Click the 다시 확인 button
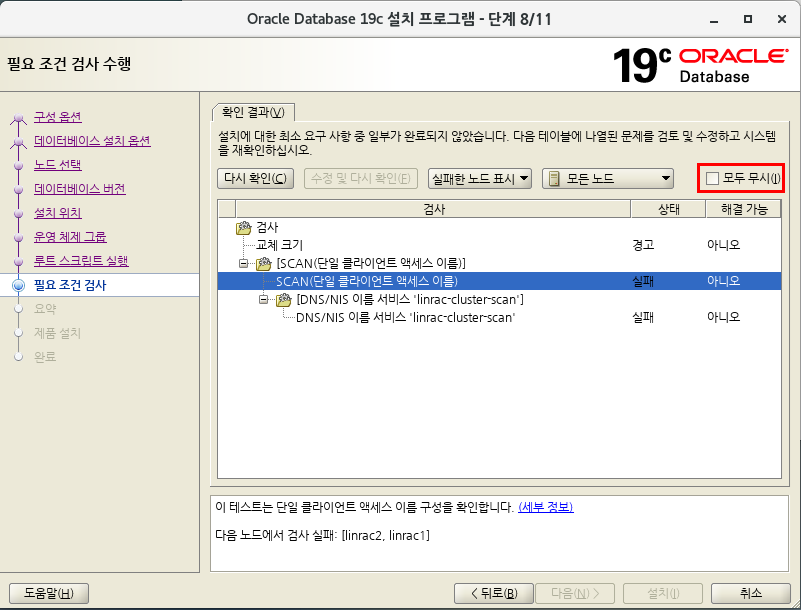Viewport: 801px width, 610px height. coord(255,178)
